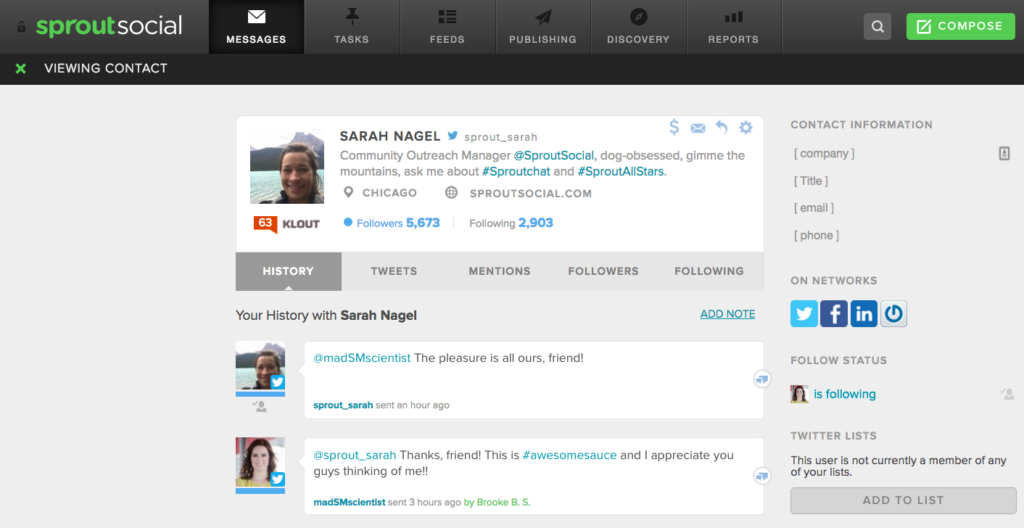This screenshot has height=528, width=1024.
Task: Open the Discovery section
Action: coord(638,27)
